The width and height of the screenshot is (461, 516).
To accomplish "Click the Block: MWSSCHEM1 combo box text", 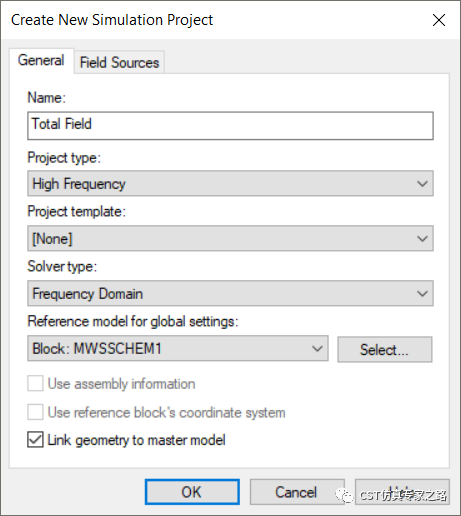I will click(x=97, y=349).
